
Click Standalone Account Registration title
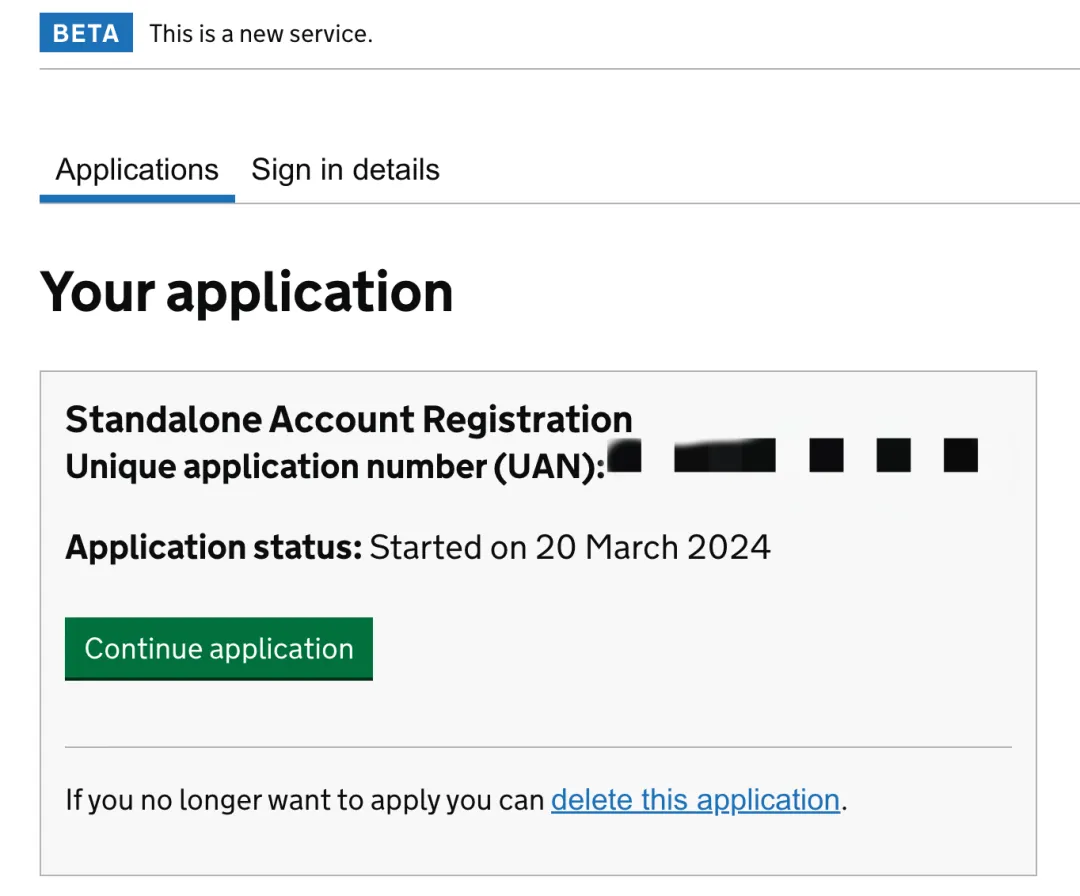coord(348,419)
